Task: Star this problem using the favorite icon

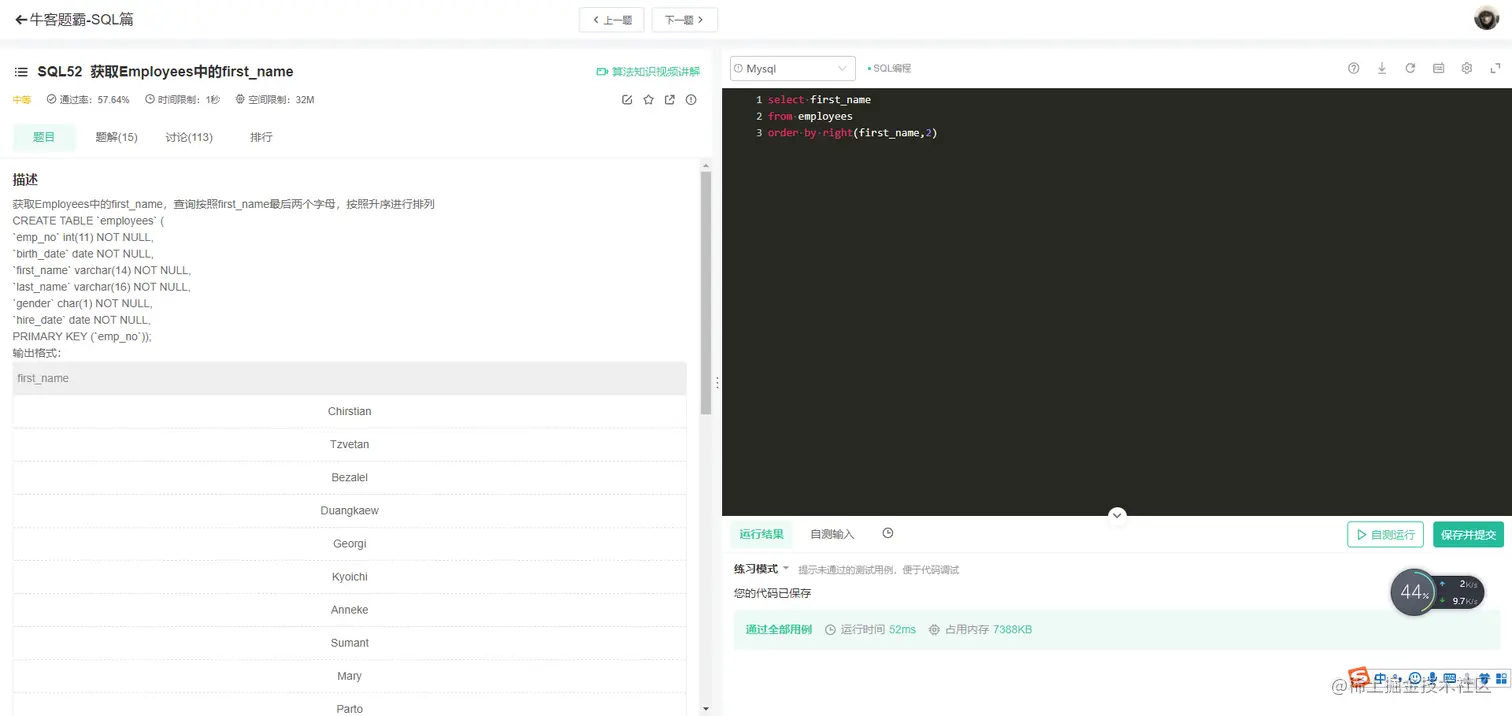Action: pyautogui.click(x=648, y=99)
